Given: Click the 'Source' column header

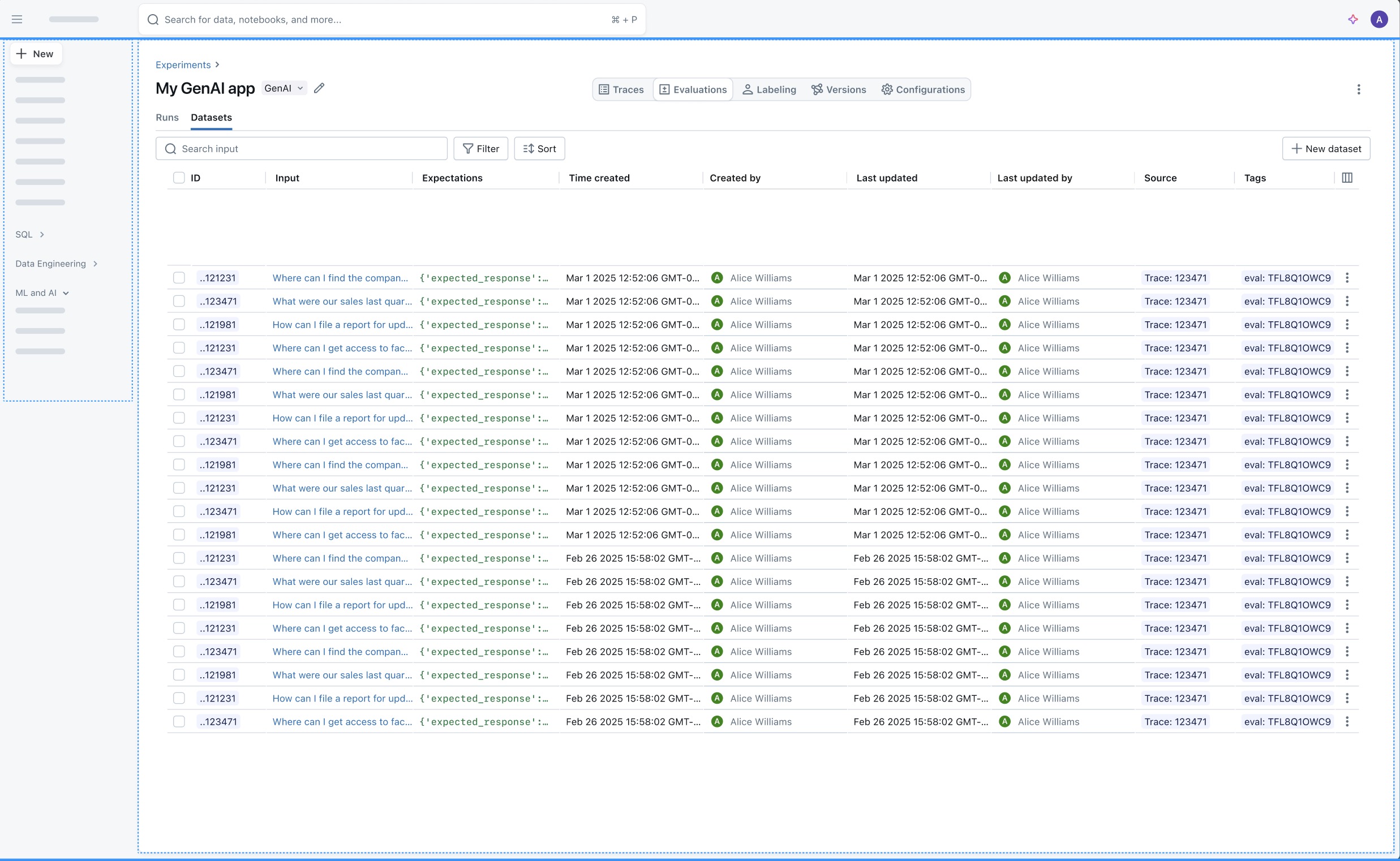Looking at the screenshot, I should pos(1160,178).
